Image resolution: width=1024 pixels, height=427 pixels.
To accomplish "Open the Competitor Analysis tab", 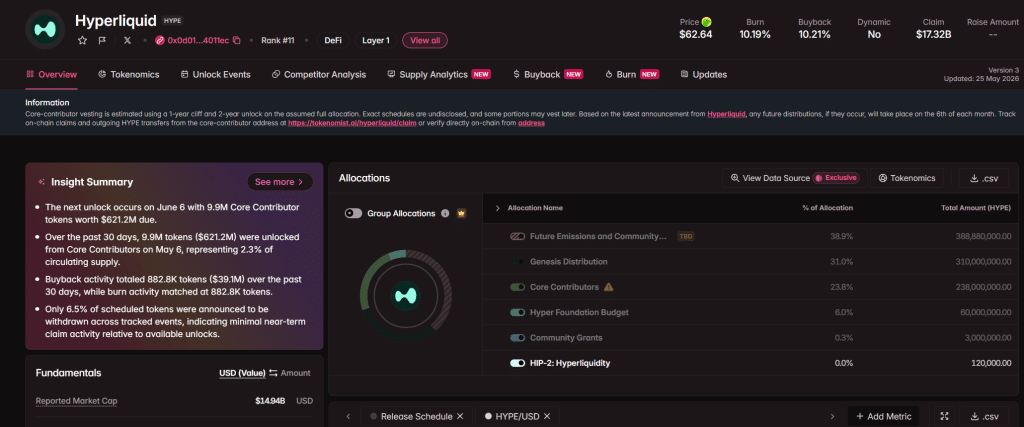I will click(319, 74).
